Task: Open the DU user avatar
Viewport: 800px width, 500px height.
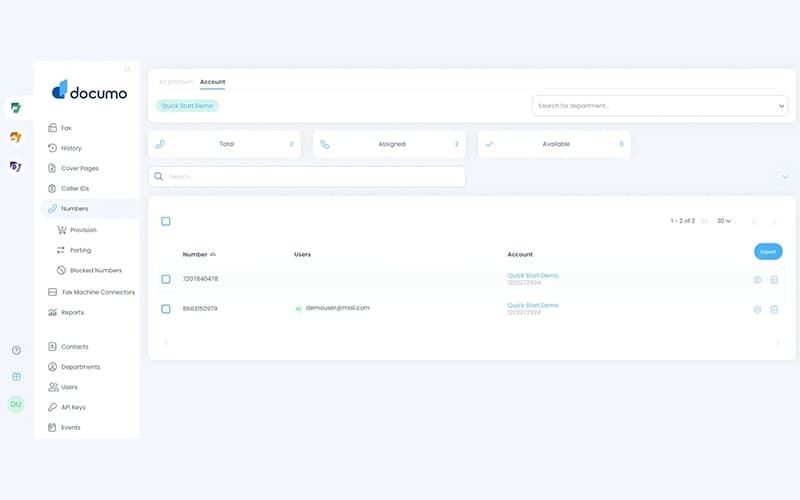Action: click(x=16, y=404)
